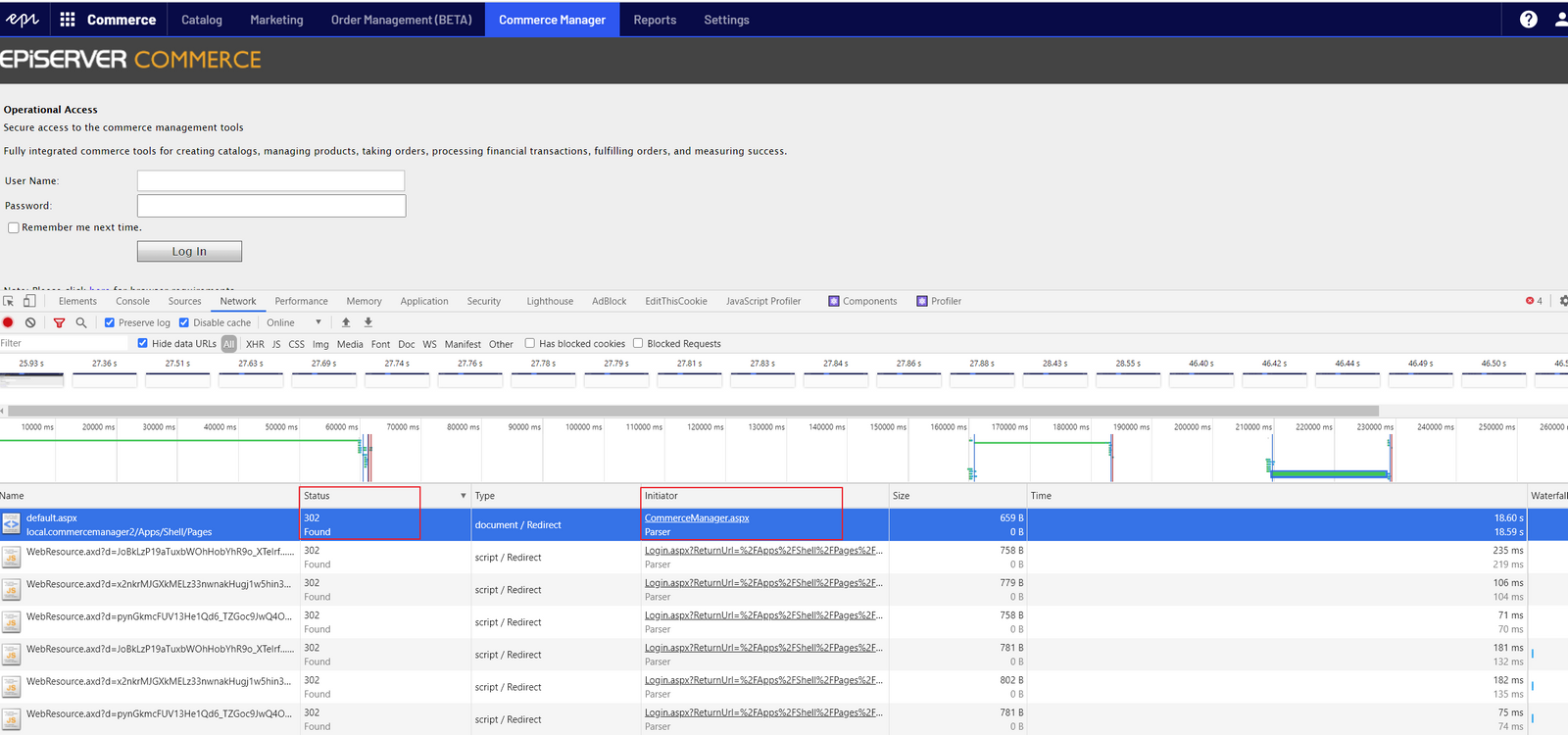Clear the network log icon

coord(30,322)
